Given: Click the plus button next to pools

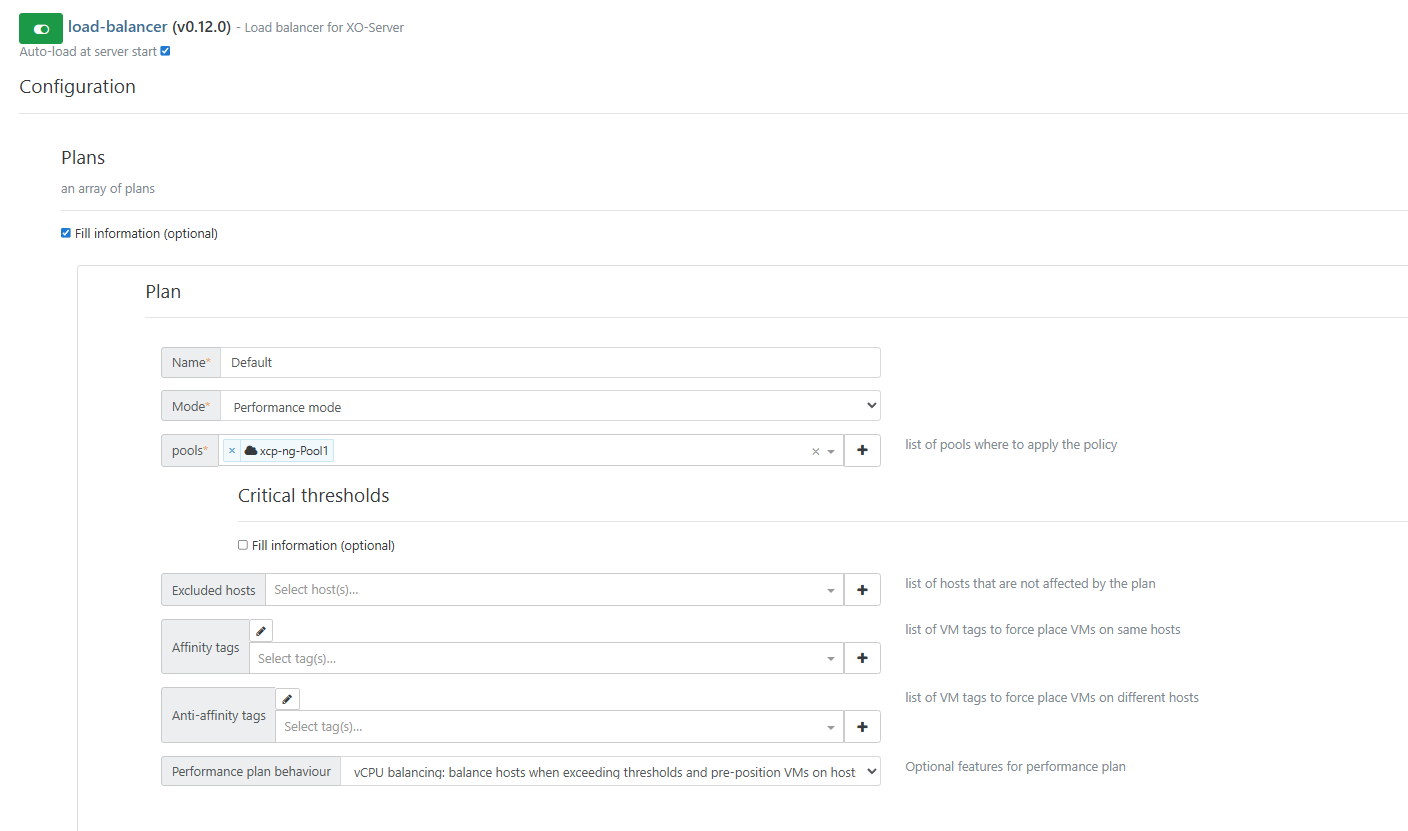Looking at the screenshot, I should click(x=862, y=451).
